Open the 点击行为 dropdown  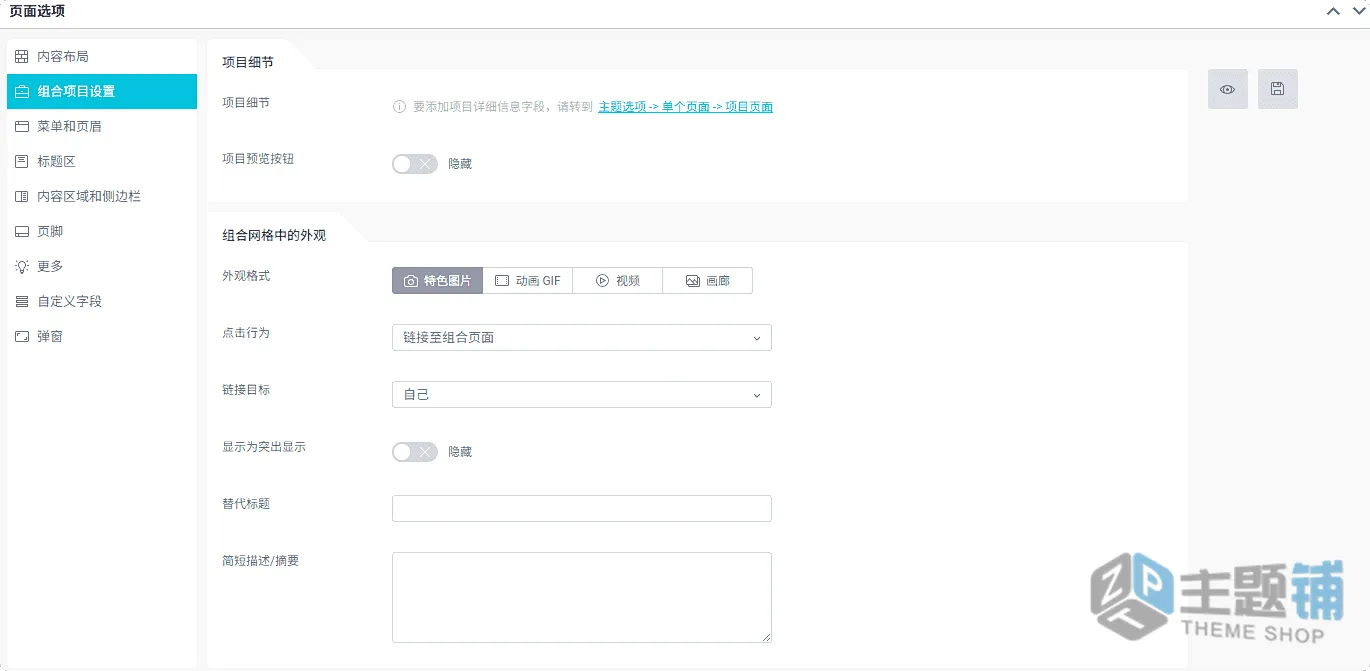coord(582,338)
